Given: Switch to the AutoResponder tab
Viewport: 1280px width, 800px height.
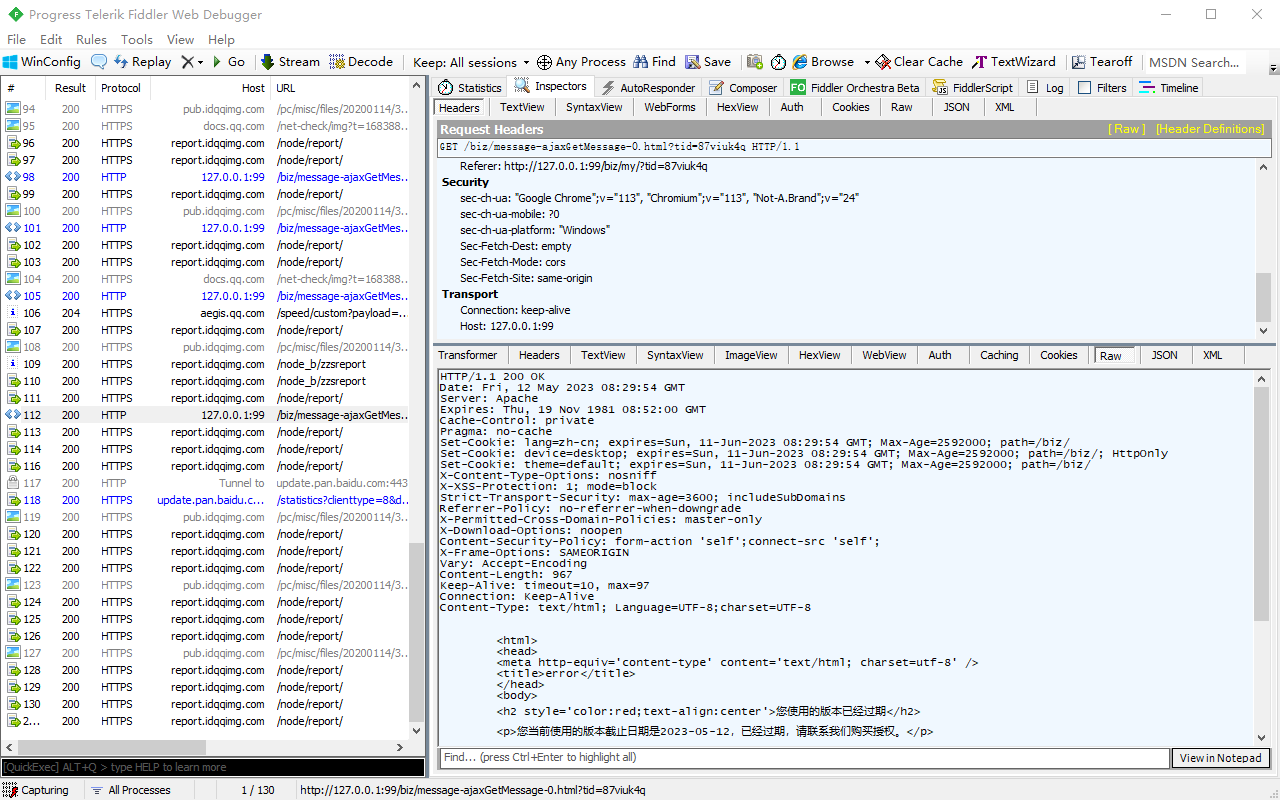Looking at the screenshot, I should click(648, 88).
